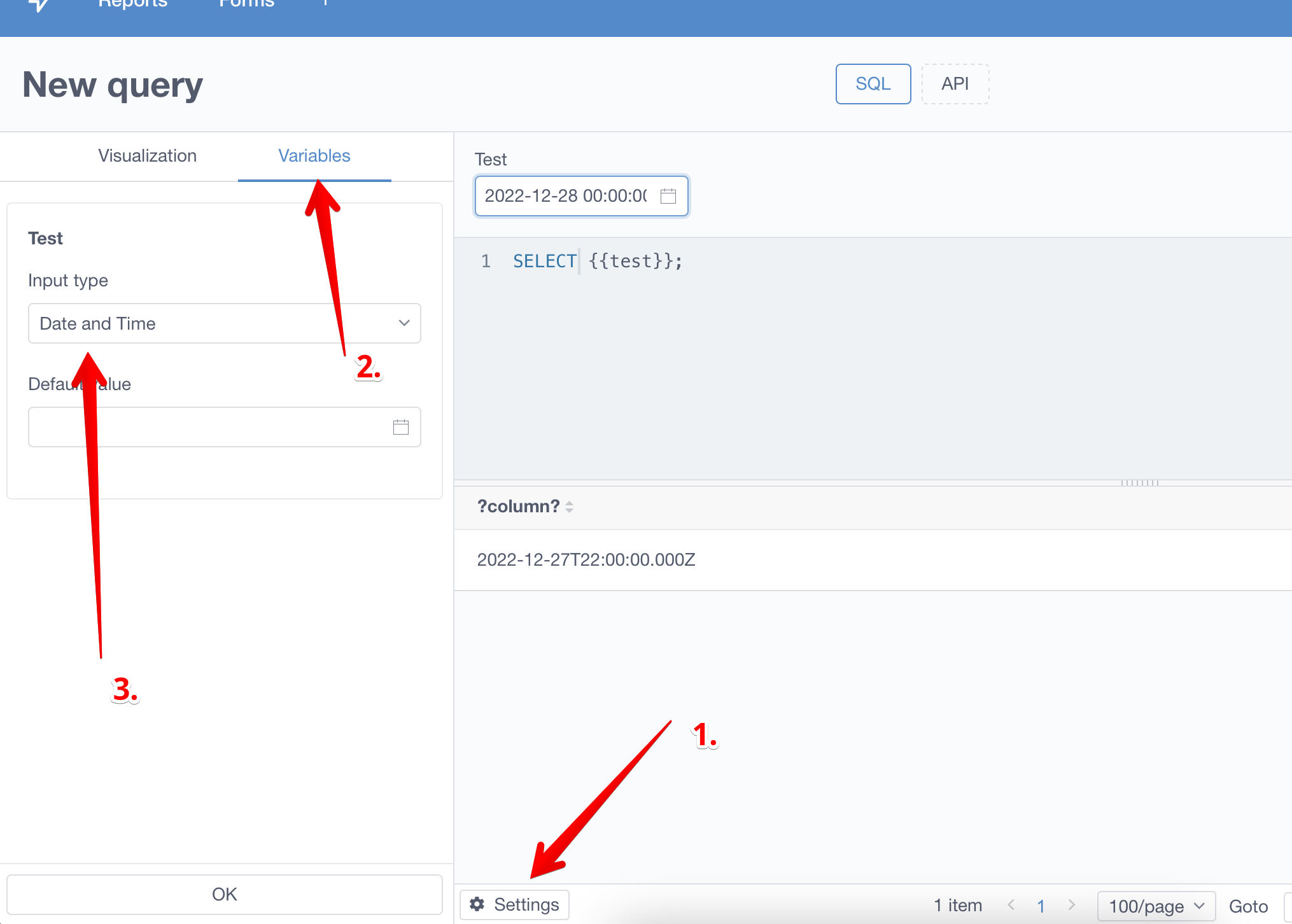Click the New query title
1292x924 pixels.
coord(113,85)
